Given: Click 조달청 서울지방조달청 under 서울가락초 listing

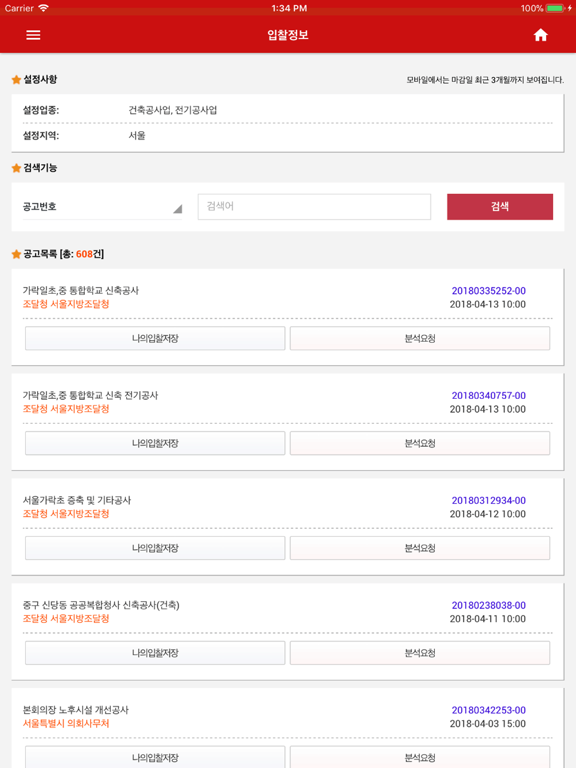Looking at the screenshot, I should tap(66, 514).
